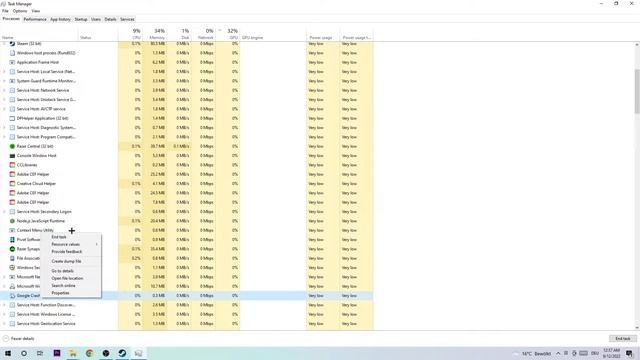
Task: Open File Explorer from the taskbar
Action: [x=73, y=353]
